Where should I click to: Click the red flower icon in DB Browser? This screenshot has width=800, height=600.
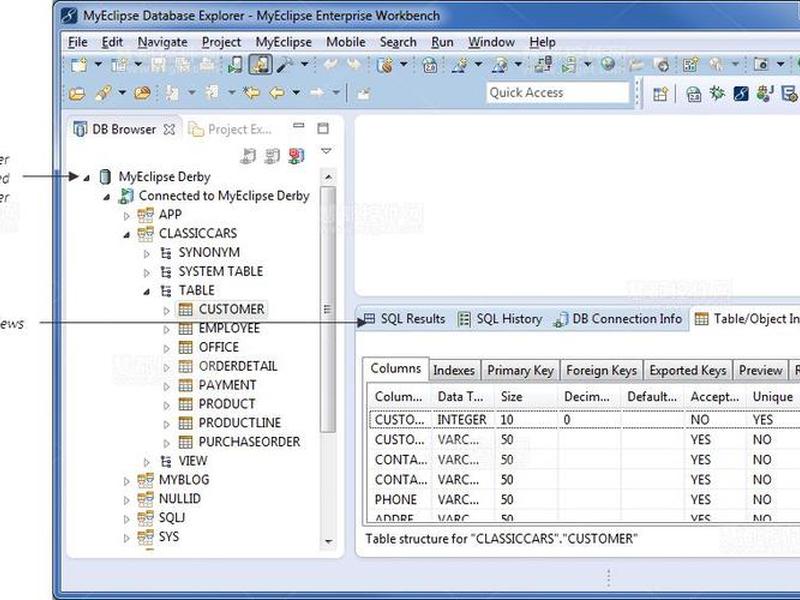click(x=296, y=156)
